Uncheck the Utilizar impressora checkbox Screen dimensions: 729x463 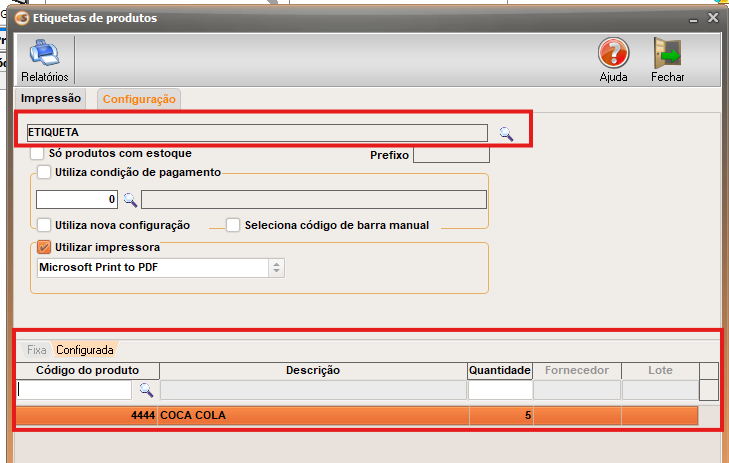coord(44,247)
